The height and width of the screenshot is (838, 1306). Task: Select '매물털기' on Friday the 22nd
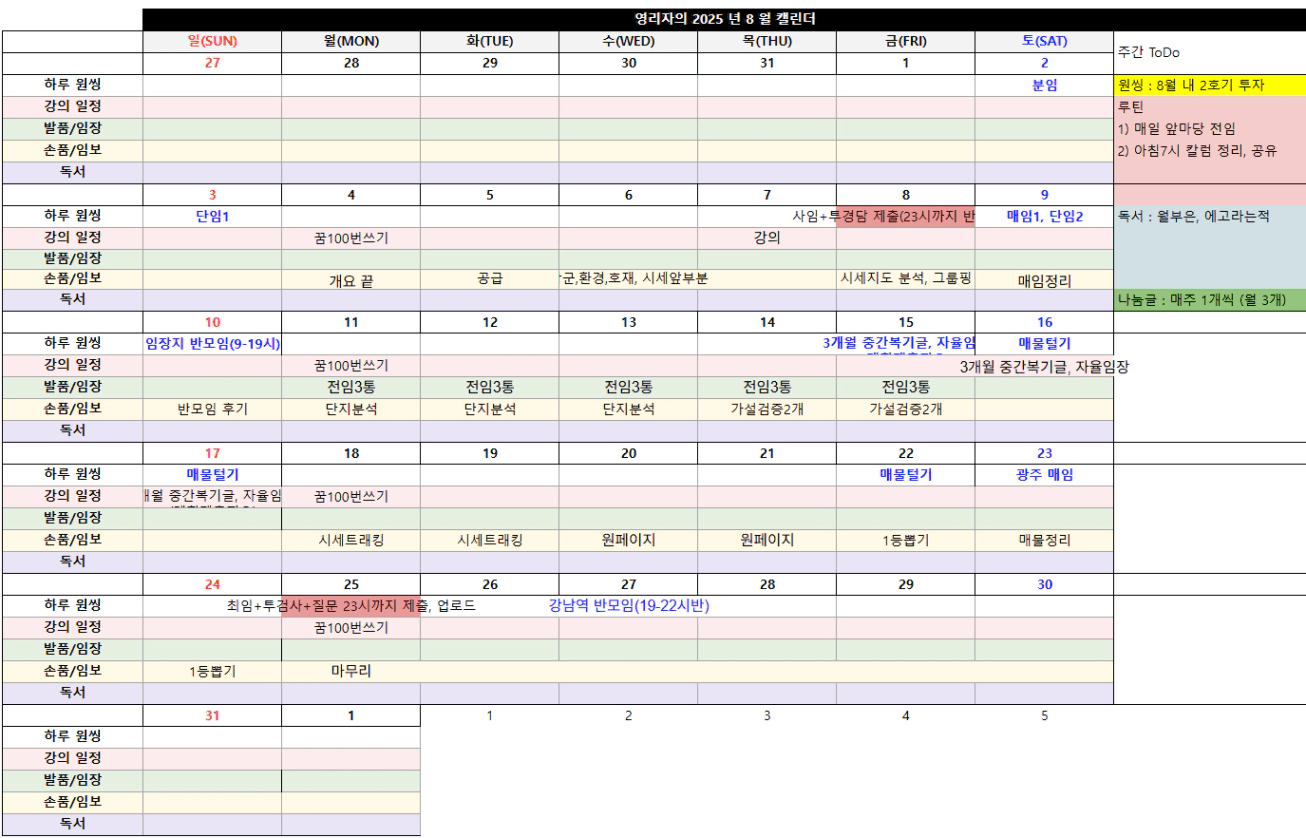click(x=906, y=474)
